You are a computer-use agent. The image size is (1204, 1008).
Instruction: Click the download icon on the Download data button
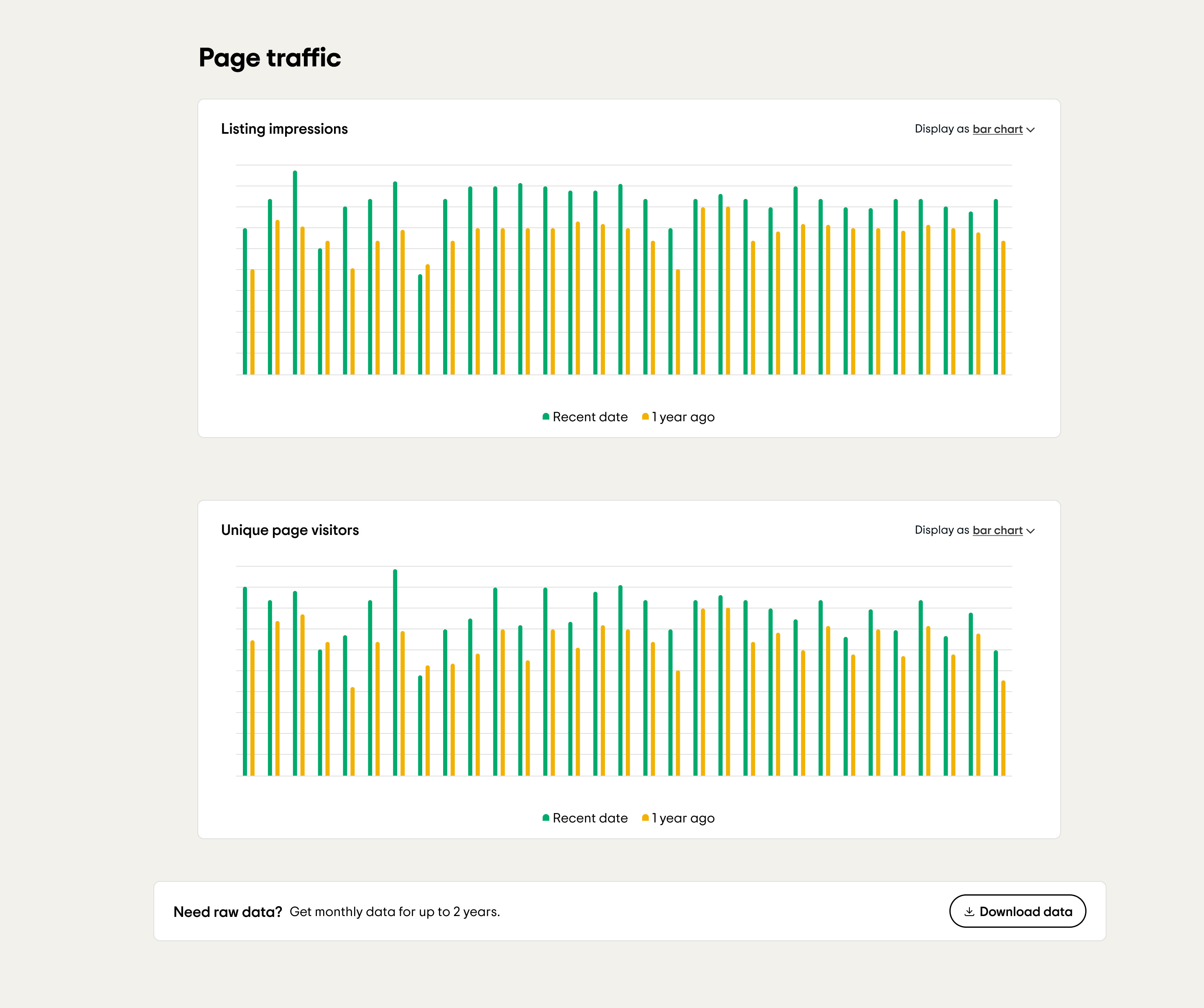point(970,911)
